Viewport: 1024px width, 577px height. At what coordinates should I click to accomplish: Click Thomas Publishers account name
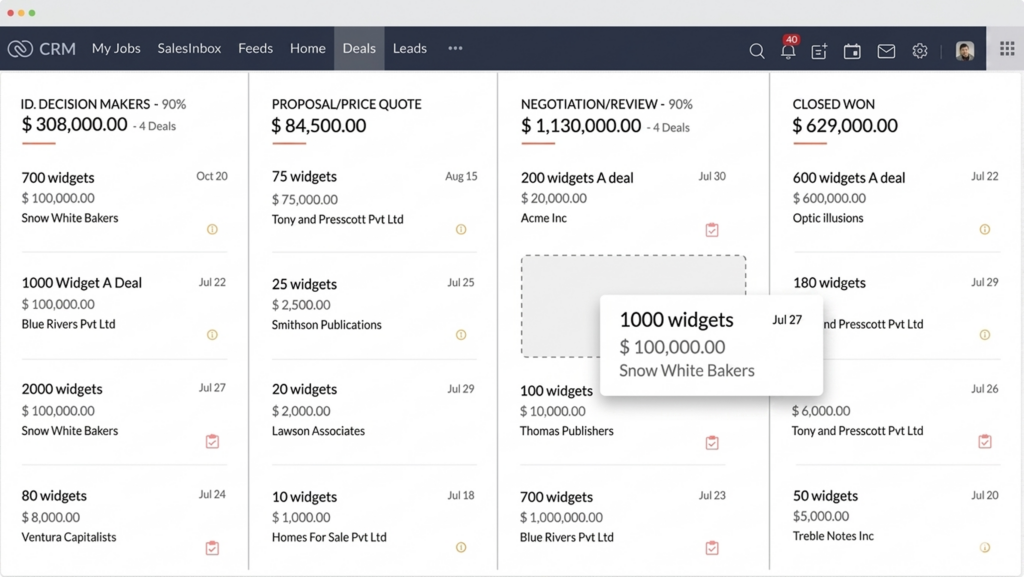(566, 431)
